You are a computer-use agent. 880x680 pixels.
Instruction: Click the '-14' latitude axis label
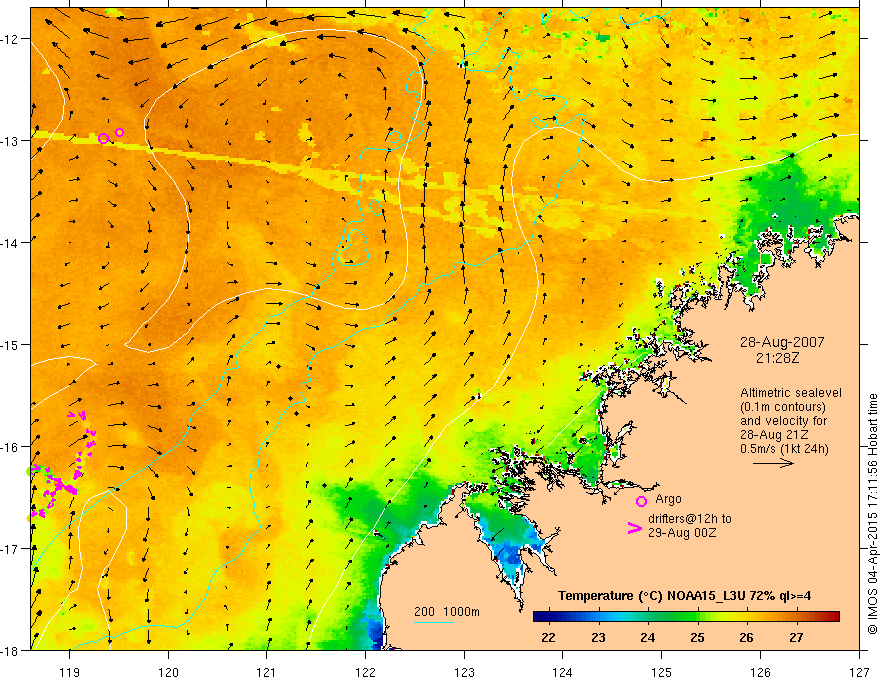[10, 242]
